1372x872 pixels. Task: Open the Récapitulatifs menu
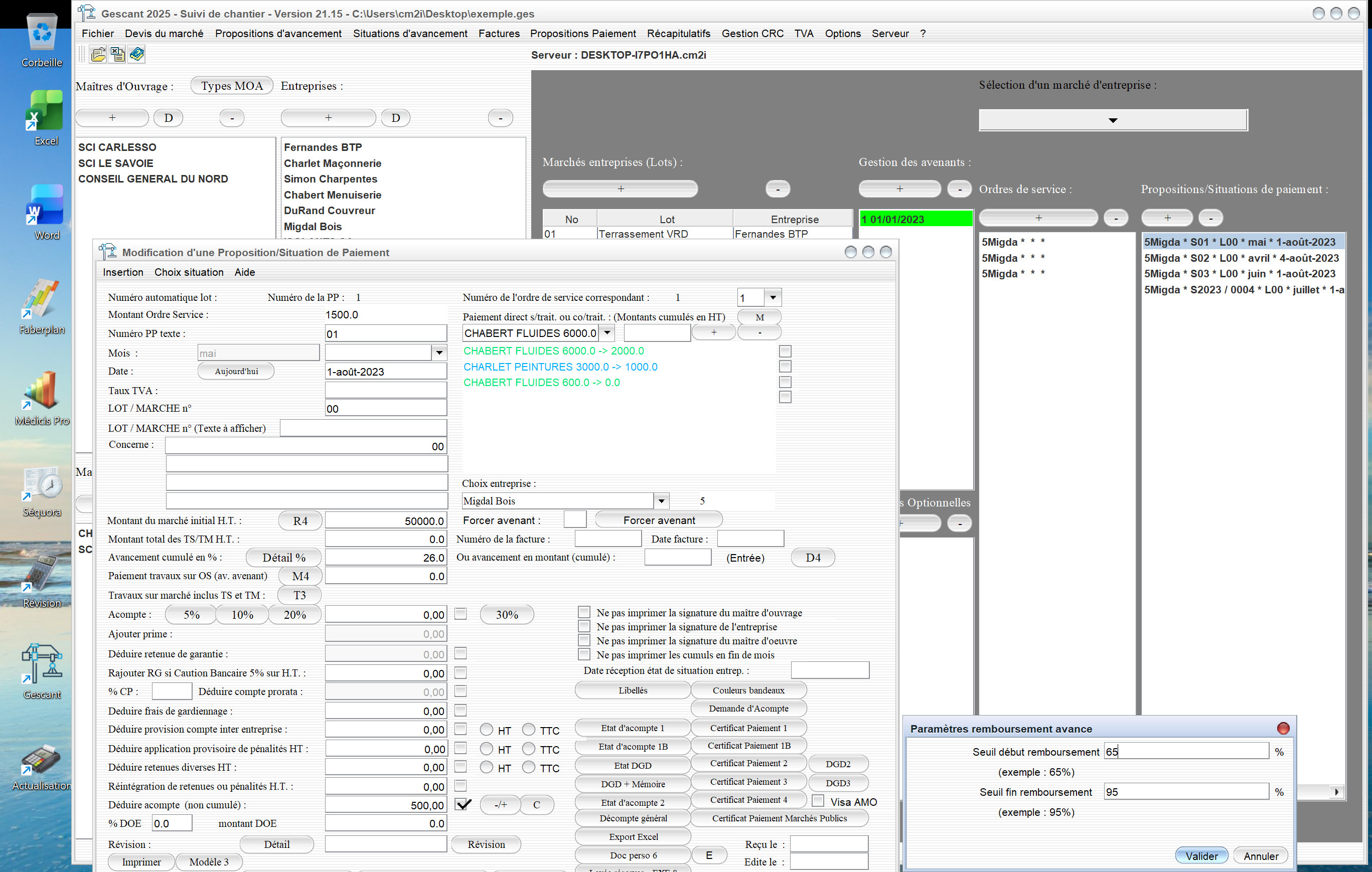(x=678, y=34)
